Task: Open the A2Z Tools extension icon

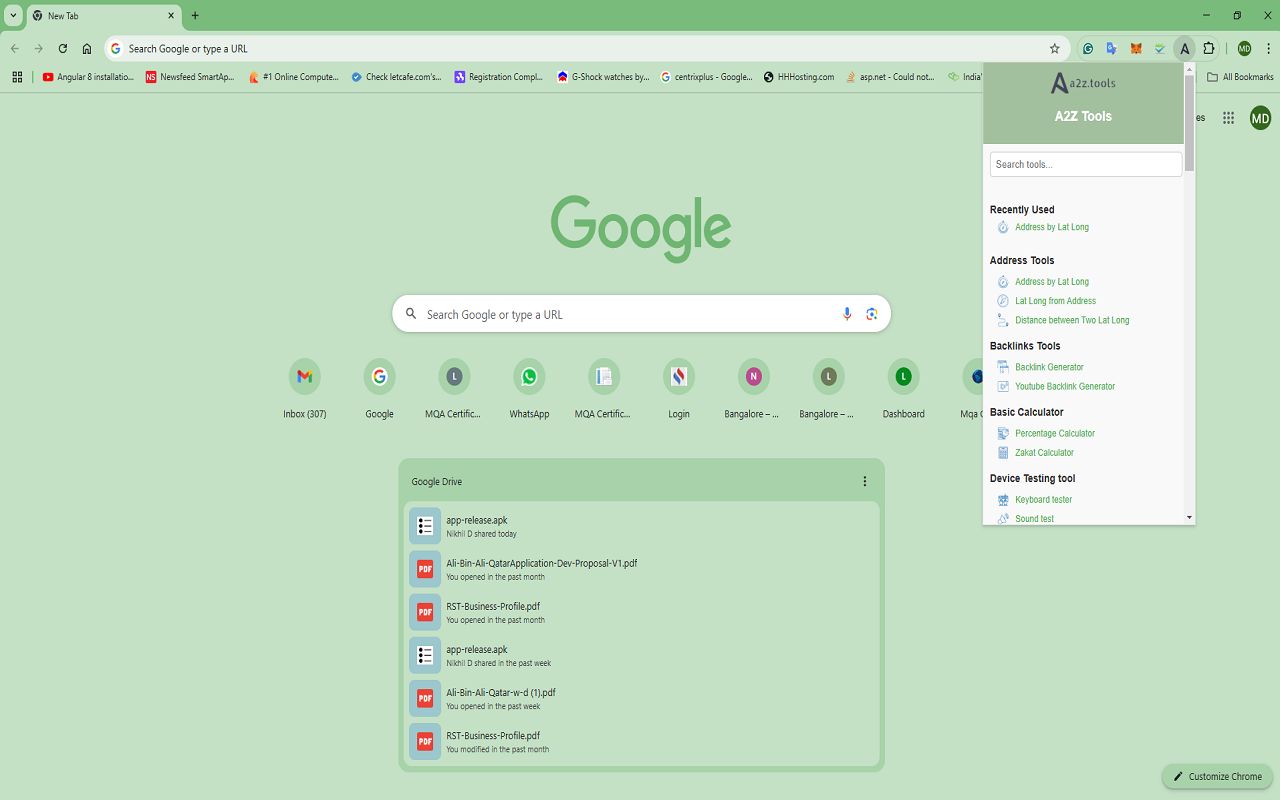Action: (1184, 48)
